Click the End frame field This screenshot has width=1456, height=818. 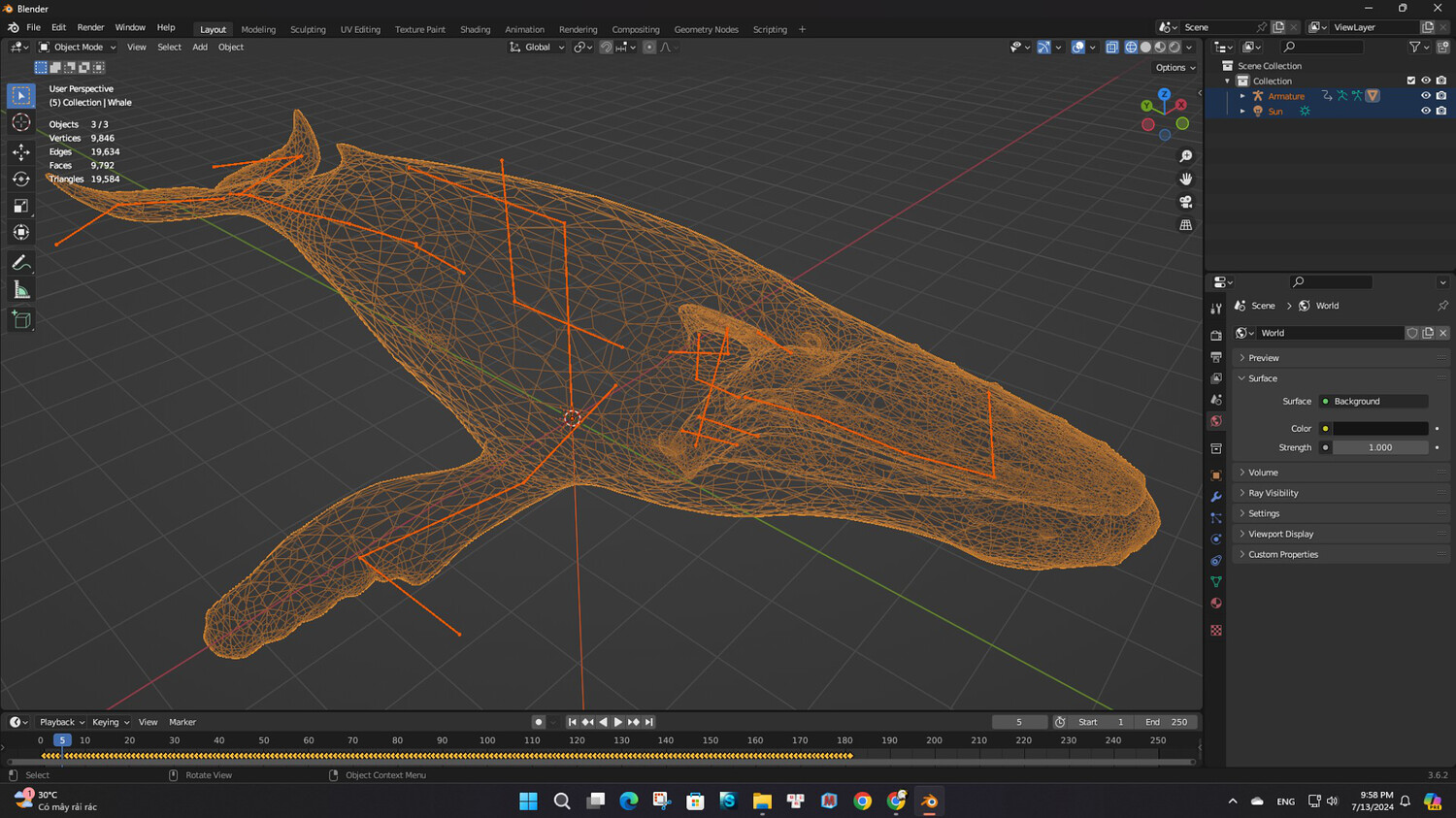click(x=1167, y=722)
